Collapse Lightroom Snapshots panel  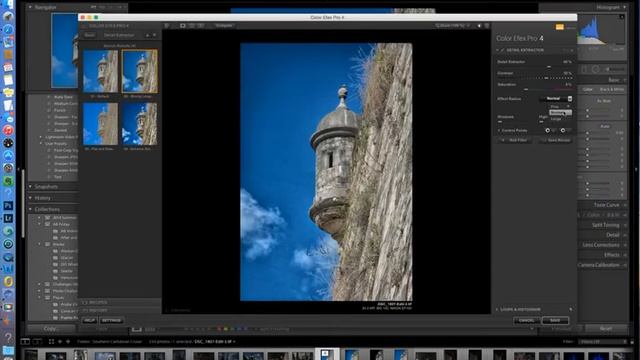(31, 187)
